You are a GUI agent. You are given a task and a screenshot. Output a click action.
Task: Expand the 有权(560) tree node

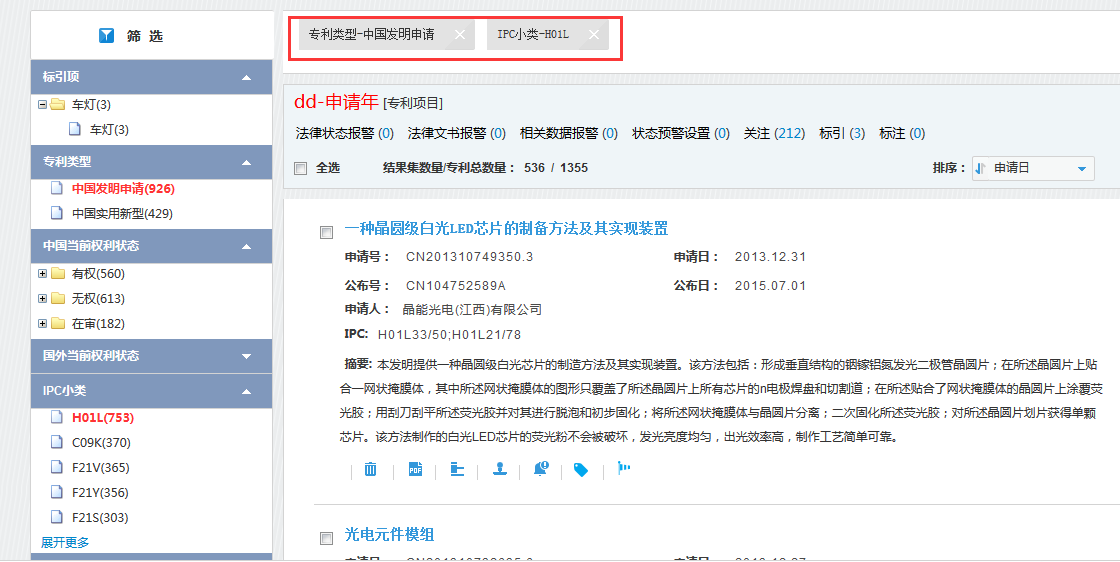coord(42,274)
